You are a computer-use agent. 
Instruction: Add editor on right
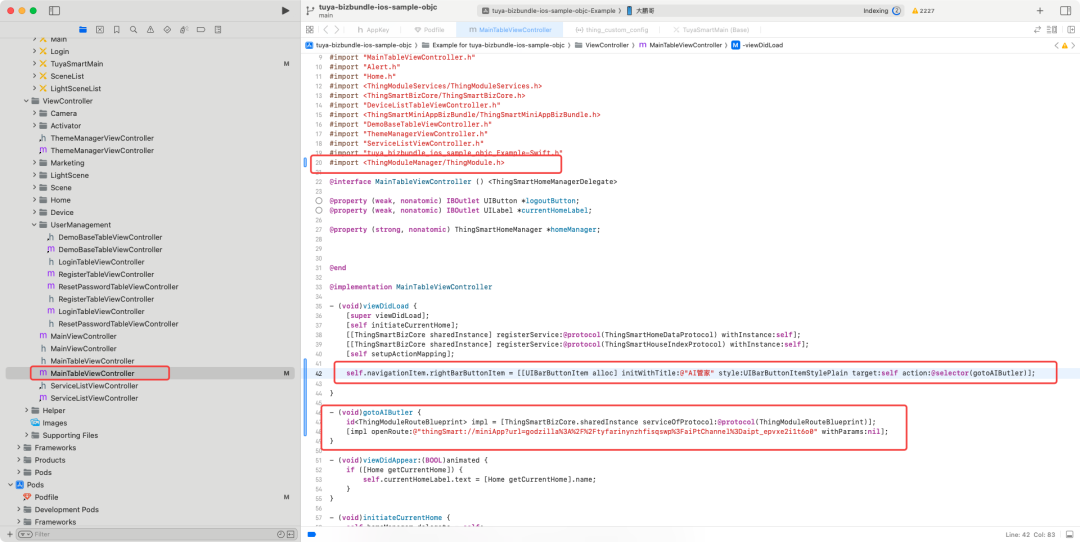1070,30
